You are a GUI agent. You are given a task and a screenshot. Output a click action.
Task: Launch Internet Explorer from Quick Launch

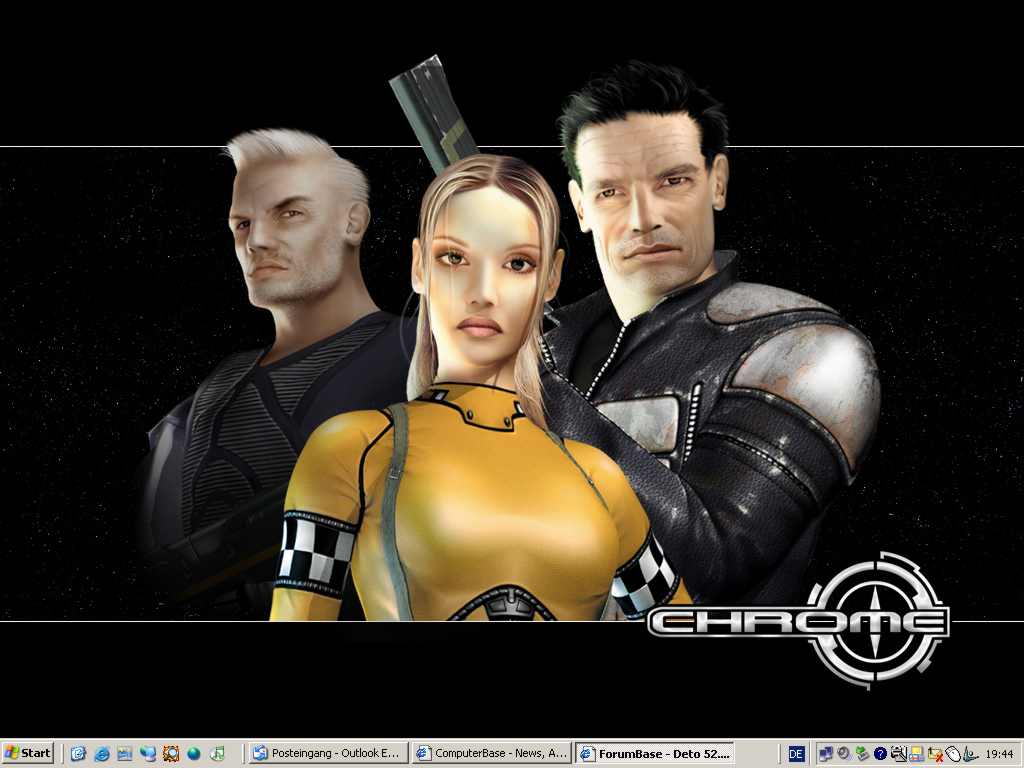[102, 754]
